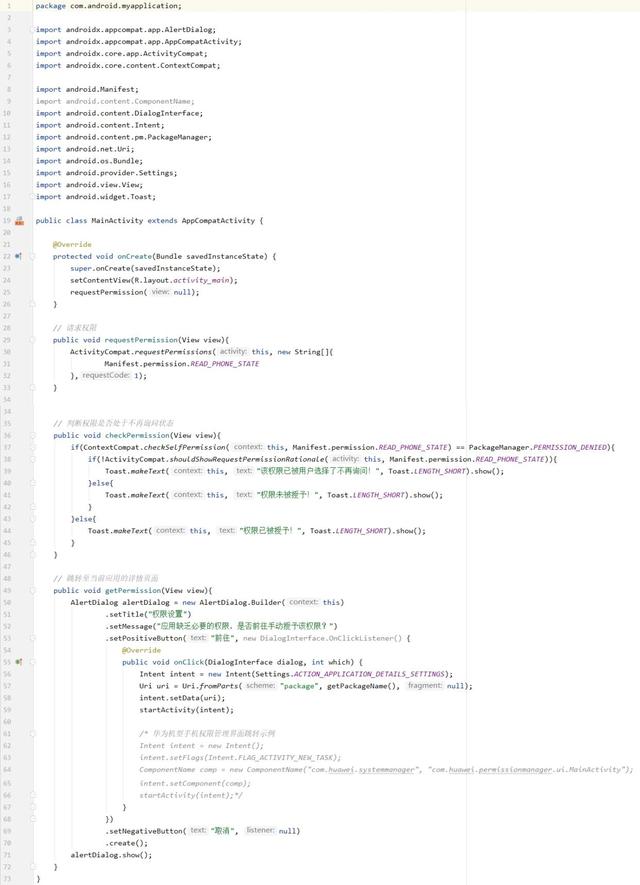Collapse the onCreate method fold marker
The image size is (640, 885).
[32, 256]
